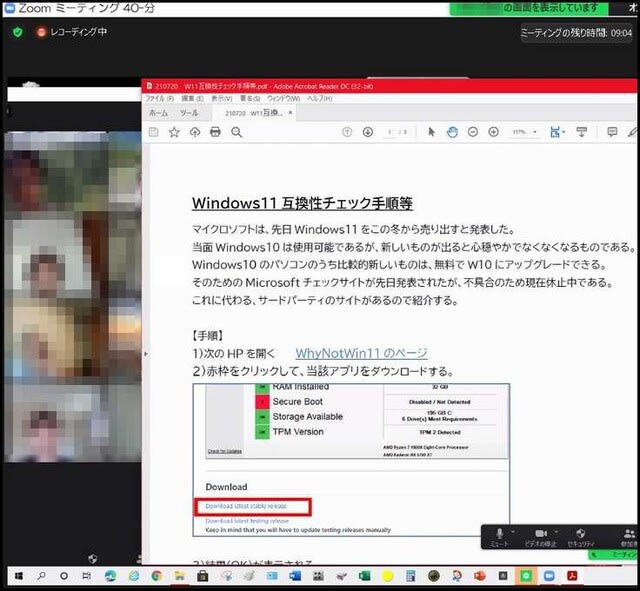
Task: Select the 210720 W11互換 document tab
Action: (x=253, y=113)
